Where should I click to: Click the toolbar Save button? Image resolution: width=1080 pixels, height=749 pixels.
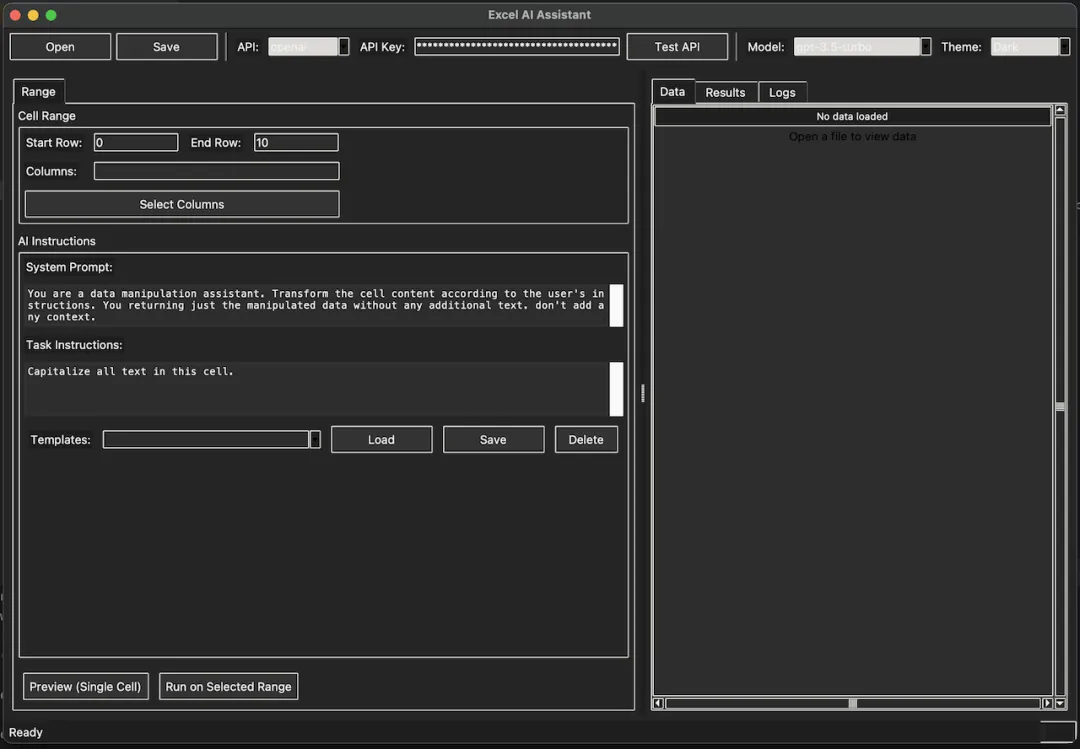pyautogui.click(x=167, y=47)
